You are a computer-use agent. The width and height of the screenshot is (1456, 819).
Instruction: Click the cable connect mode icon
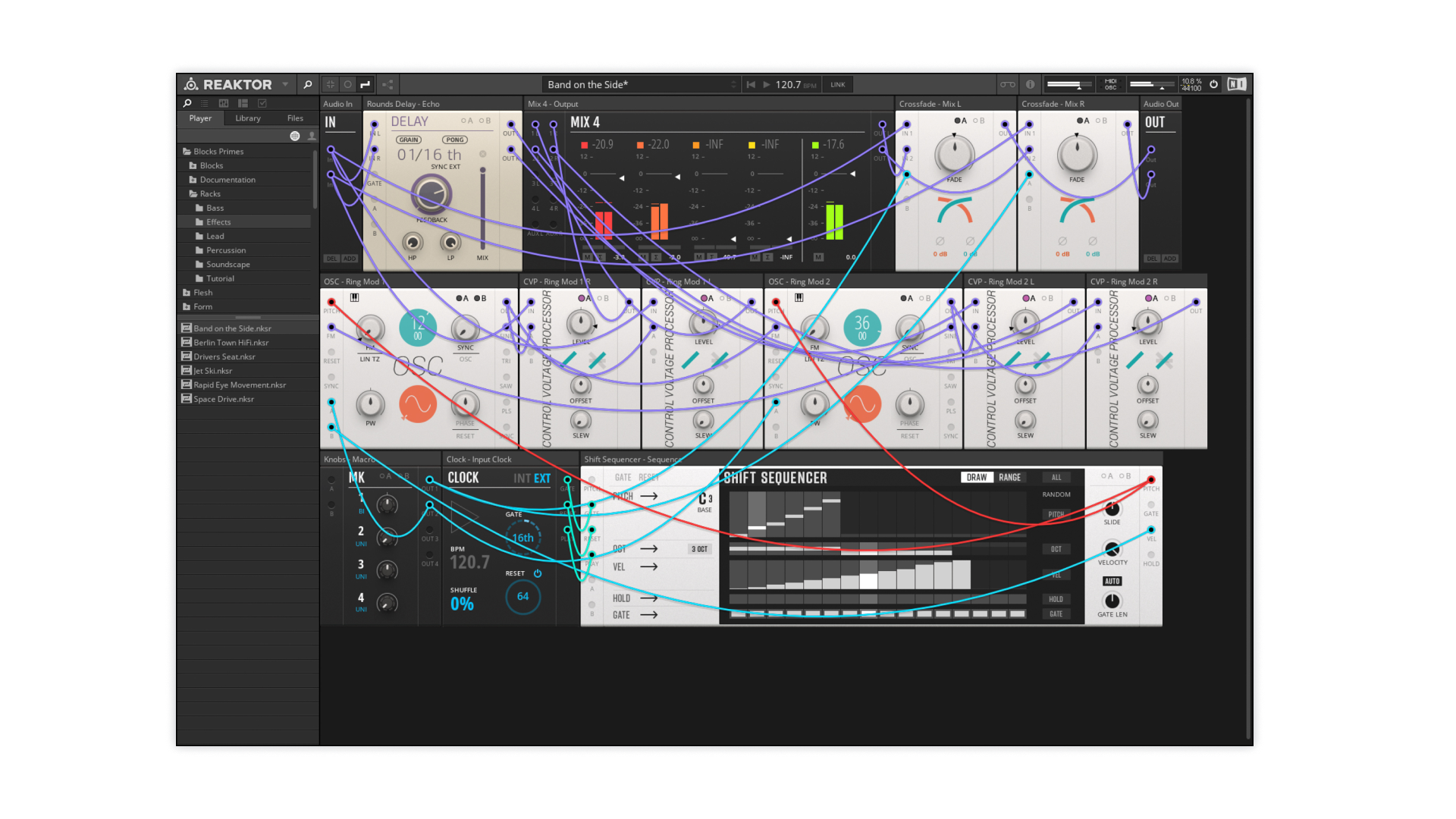[366, 84]
